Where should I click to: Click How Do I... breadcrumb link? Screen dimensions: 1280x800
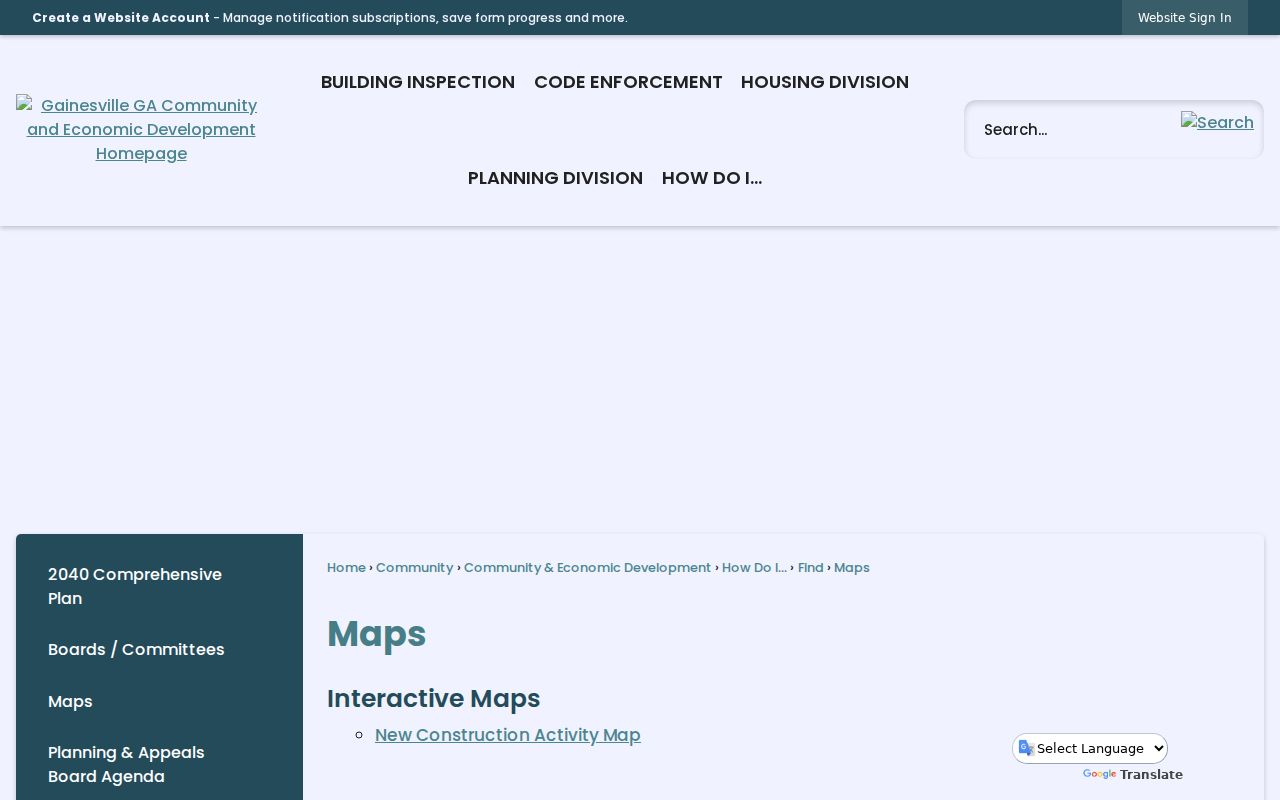(754, 567)
